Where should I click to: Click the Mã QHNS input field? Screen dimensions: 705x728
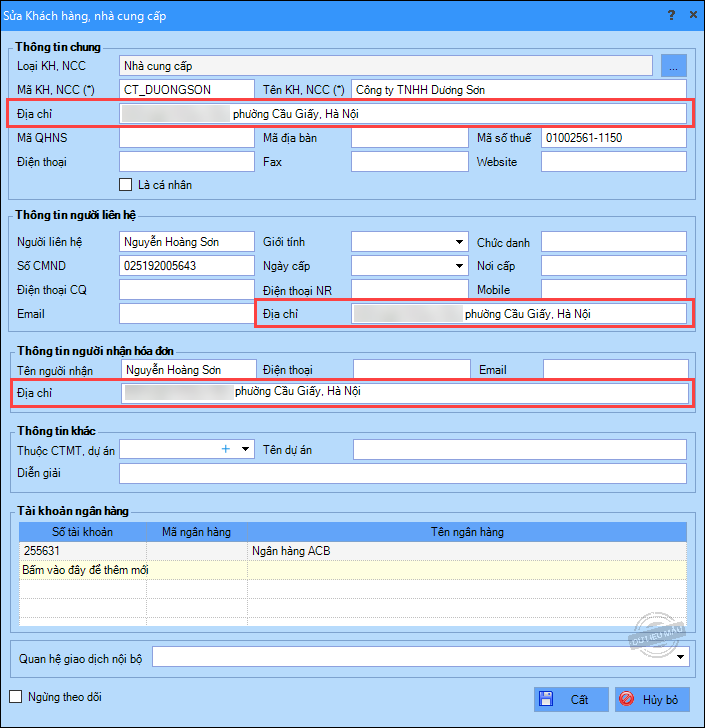(187, 138)
